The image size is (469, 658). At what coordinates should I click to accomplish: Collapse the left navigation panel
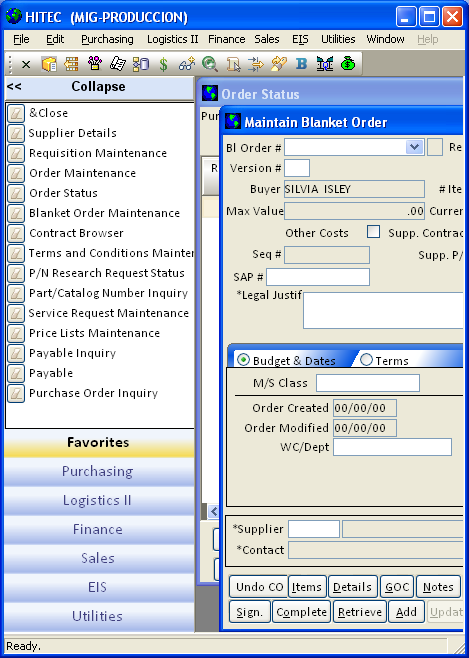click(99, 87)
